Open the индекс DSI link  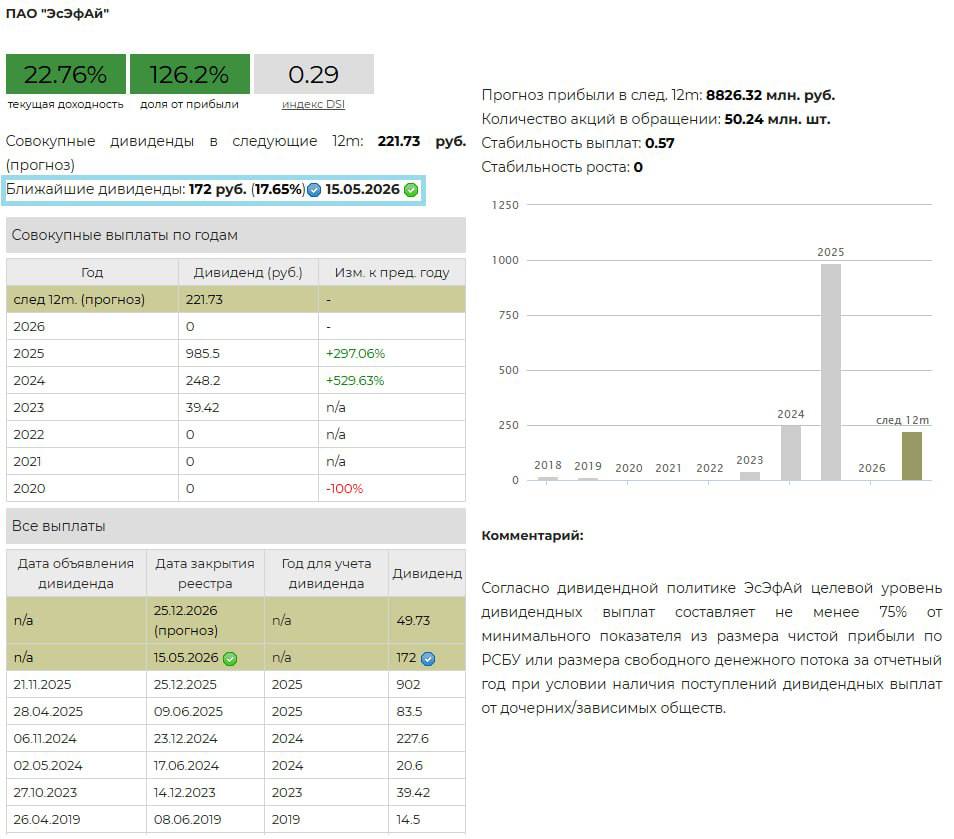313,104
